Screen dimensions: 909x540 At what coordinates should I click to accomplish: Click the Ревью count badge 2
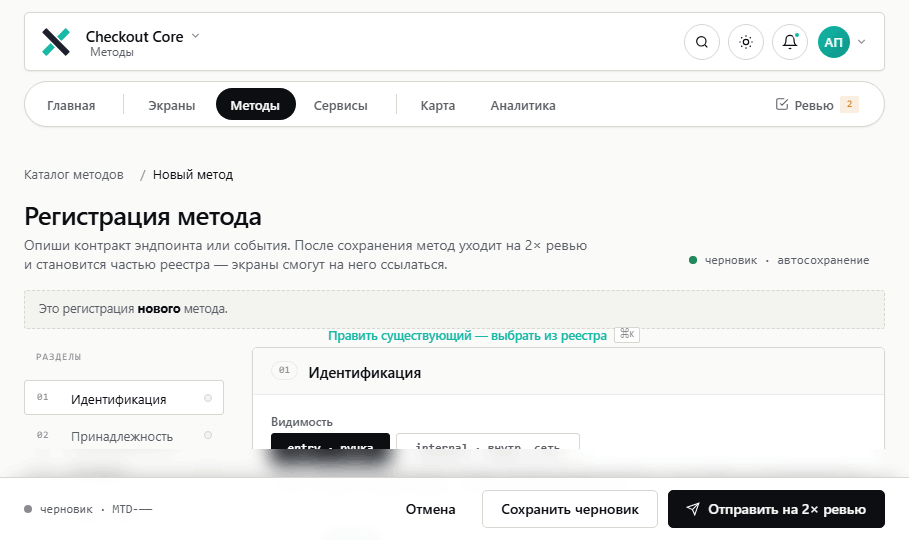pos(849,104)
